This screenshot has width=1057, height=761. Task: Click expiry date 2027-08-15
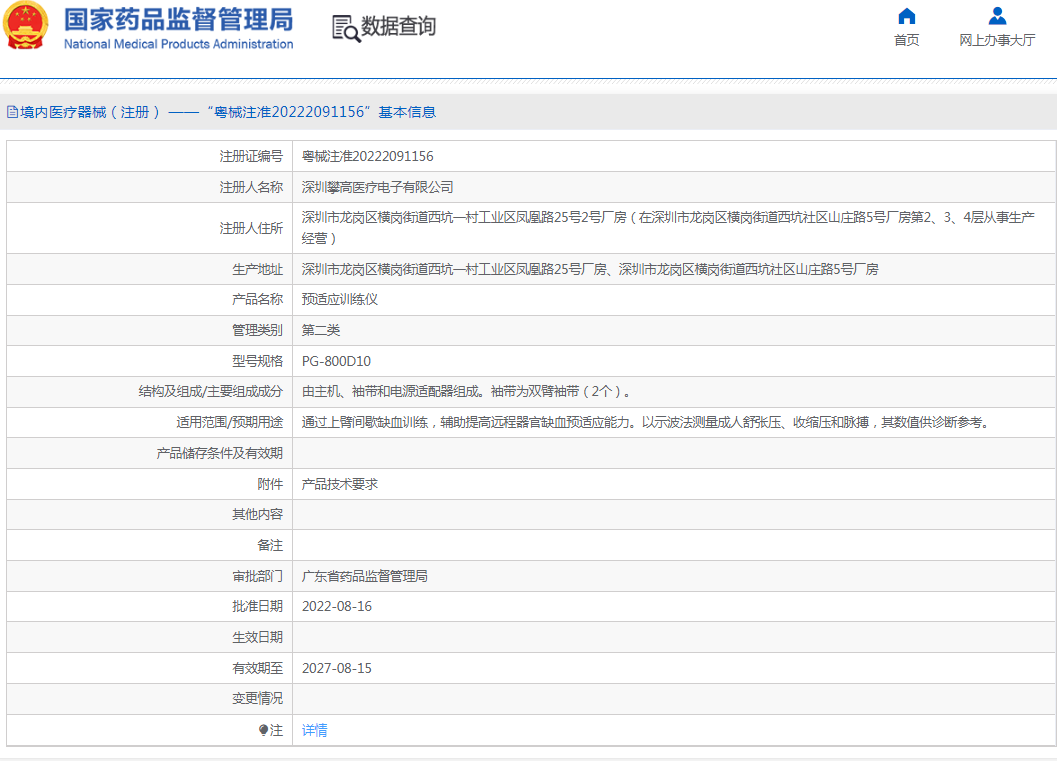point(336,668)
